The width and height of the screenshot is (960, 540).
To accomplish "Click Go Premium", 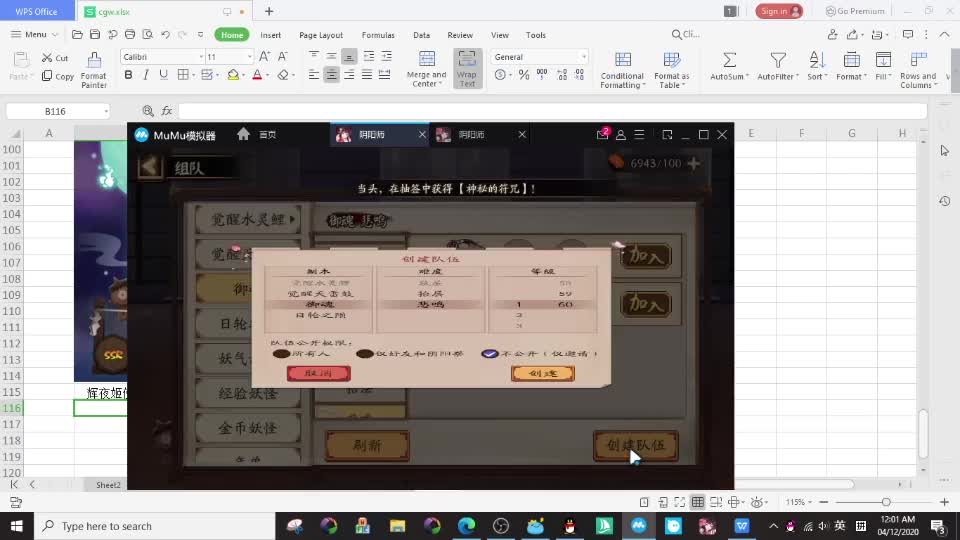I will point(855,11).
